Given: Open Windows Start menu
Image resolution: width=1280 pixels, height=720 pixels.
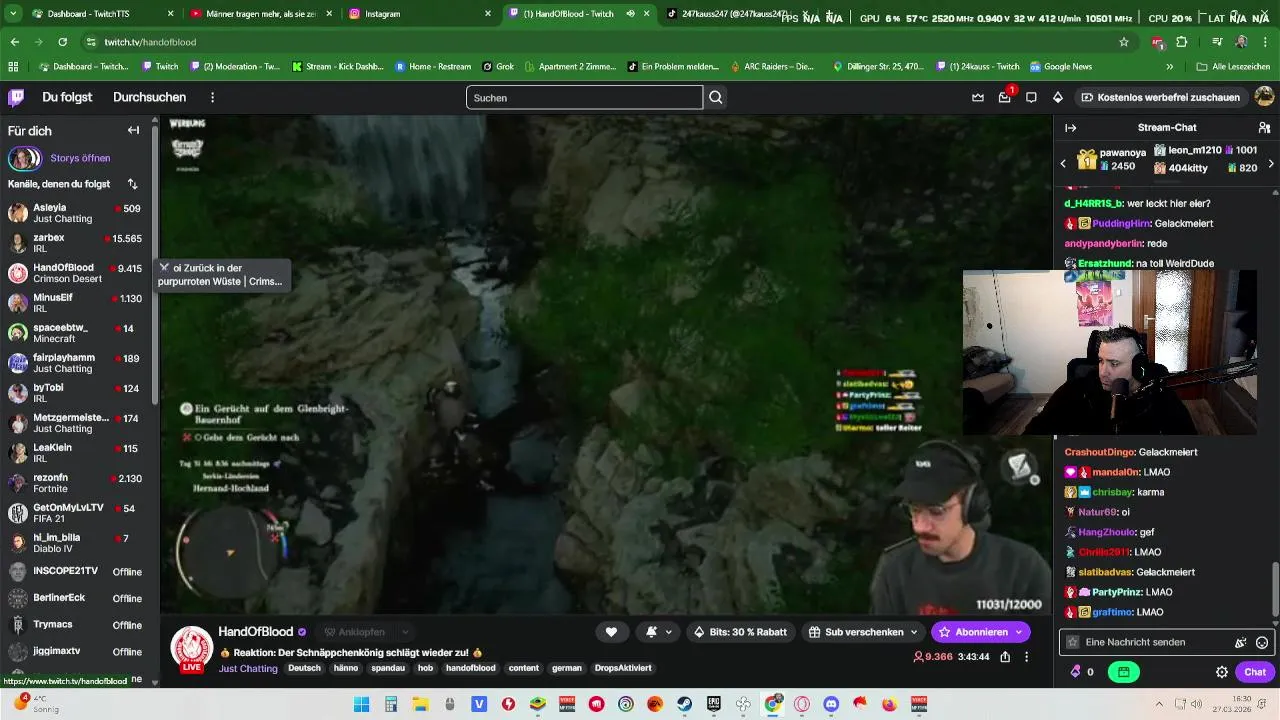Looking at the screenshot, I should (361, 704).
